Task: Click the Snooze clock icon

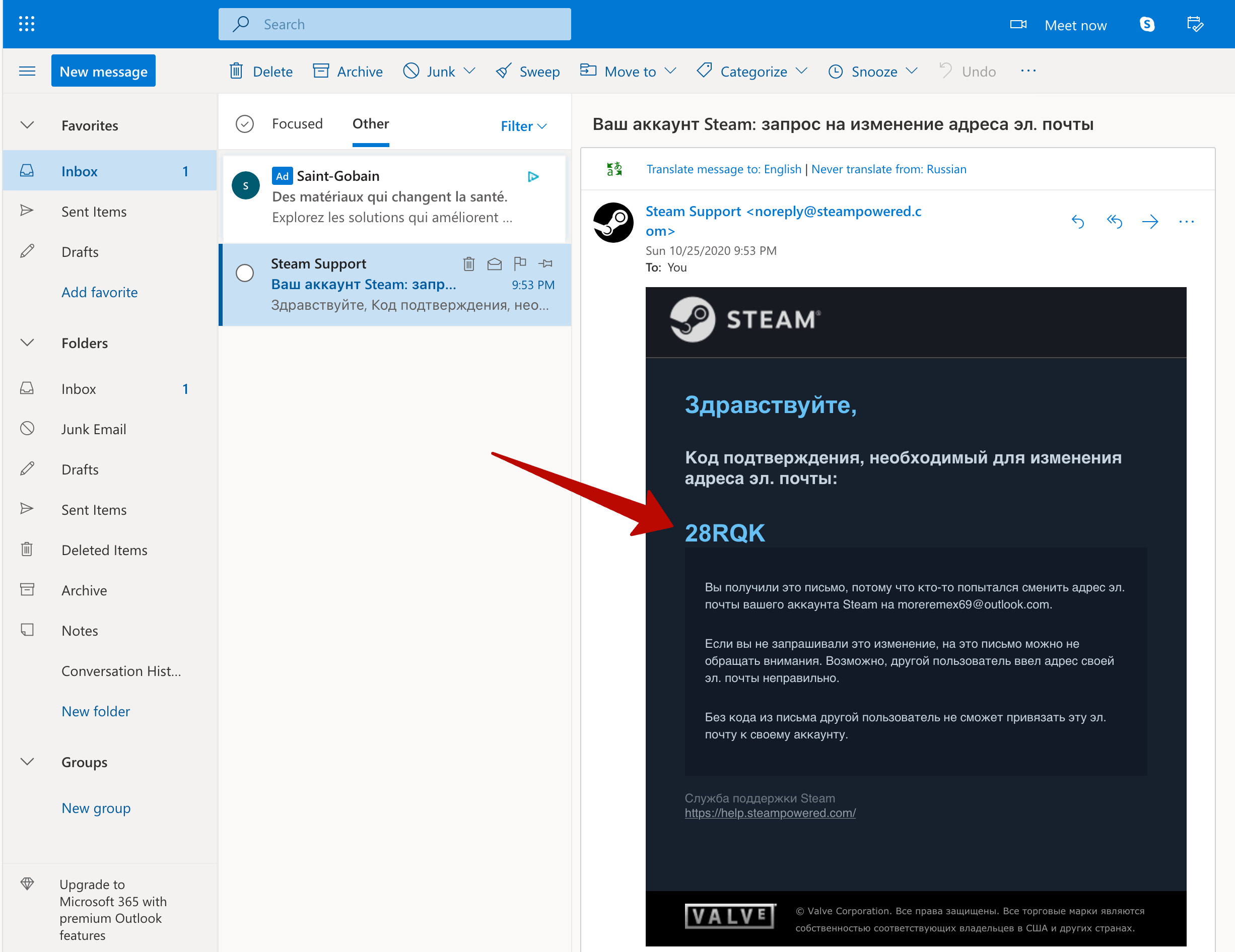Action: 836,71
